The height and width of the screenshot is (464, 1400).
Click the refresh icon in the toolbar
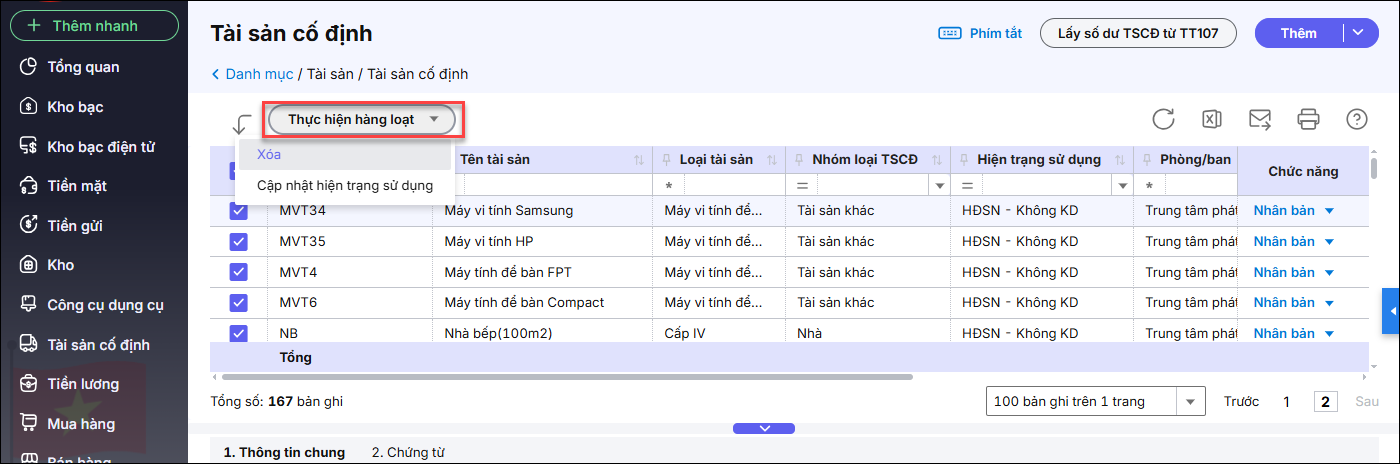point(1163,120)
